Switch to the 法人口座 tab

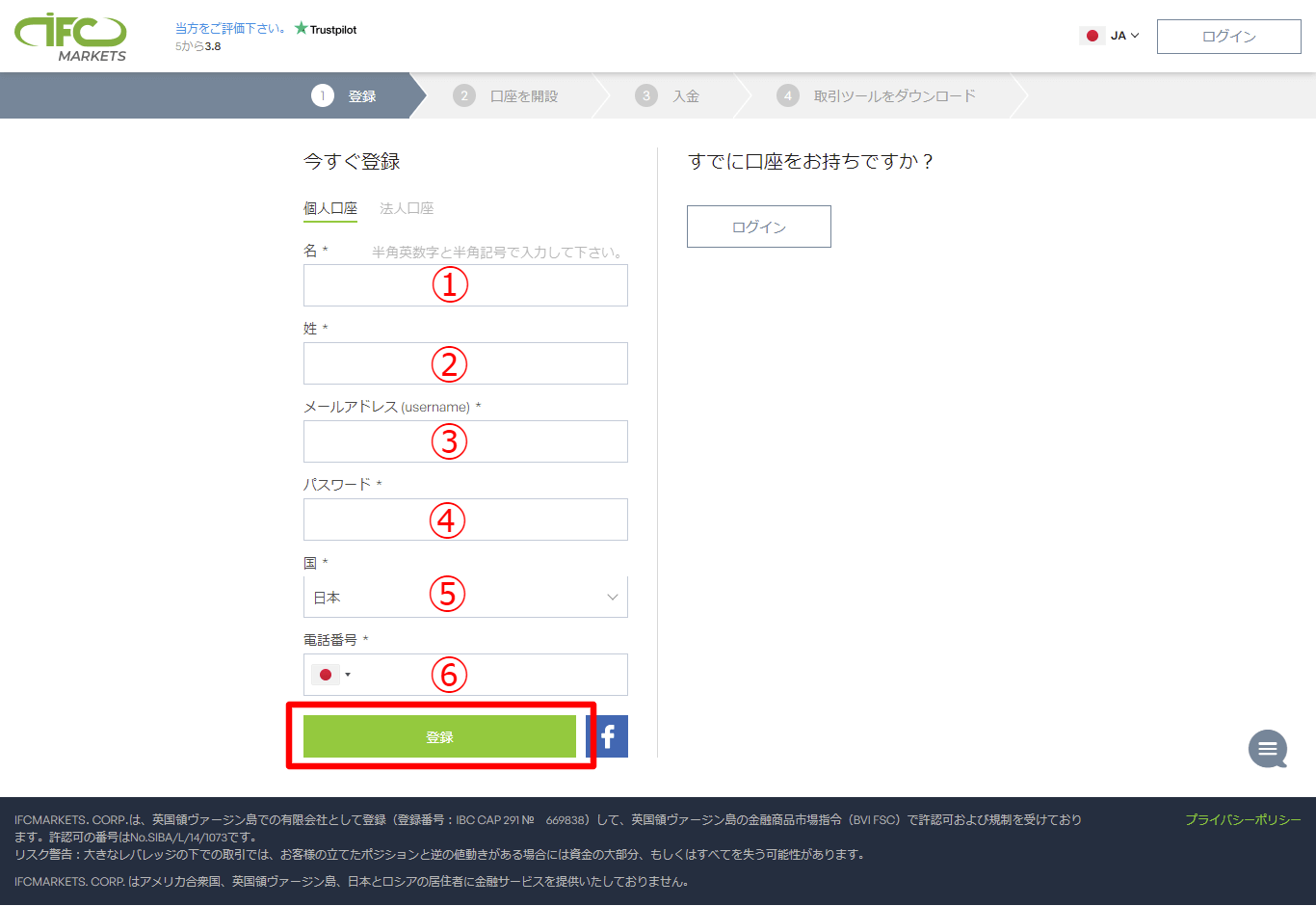(407, 207)
